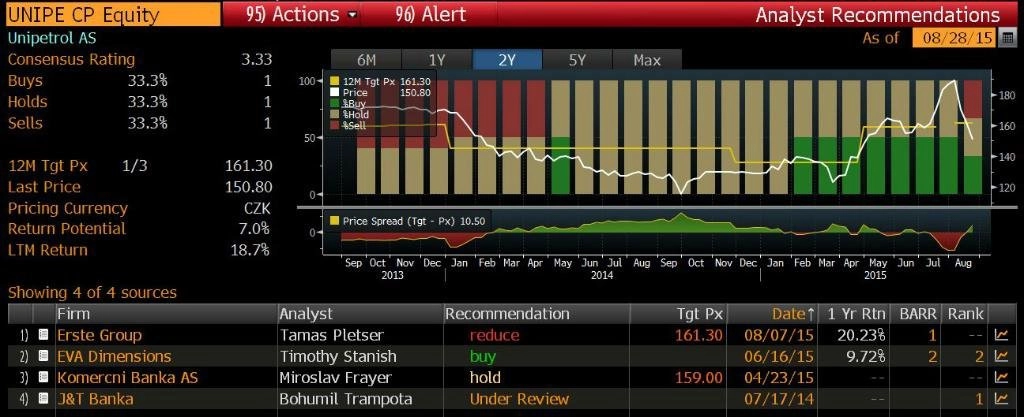Click the green buy recommendation cell

click(x=483, y=357)
